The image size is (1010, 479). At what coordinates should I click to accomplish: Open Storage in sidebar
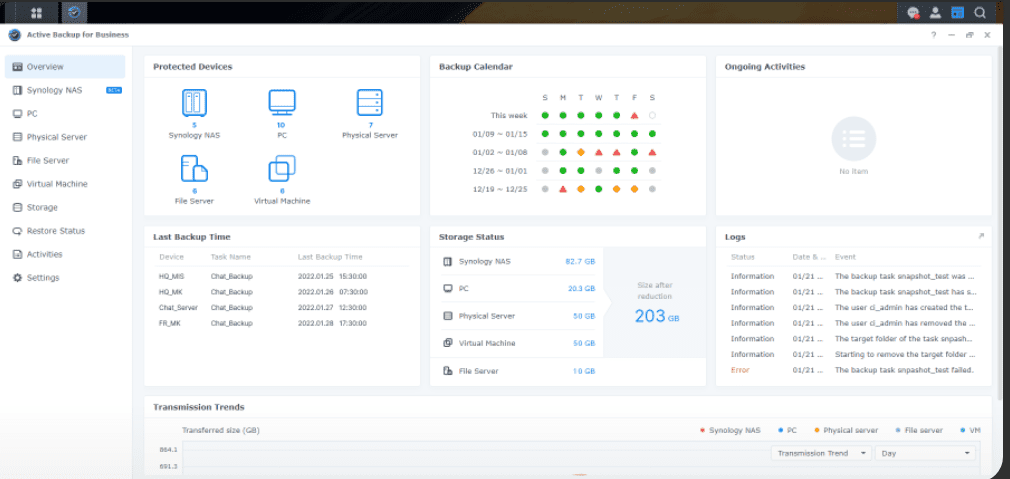pos(65,207)
